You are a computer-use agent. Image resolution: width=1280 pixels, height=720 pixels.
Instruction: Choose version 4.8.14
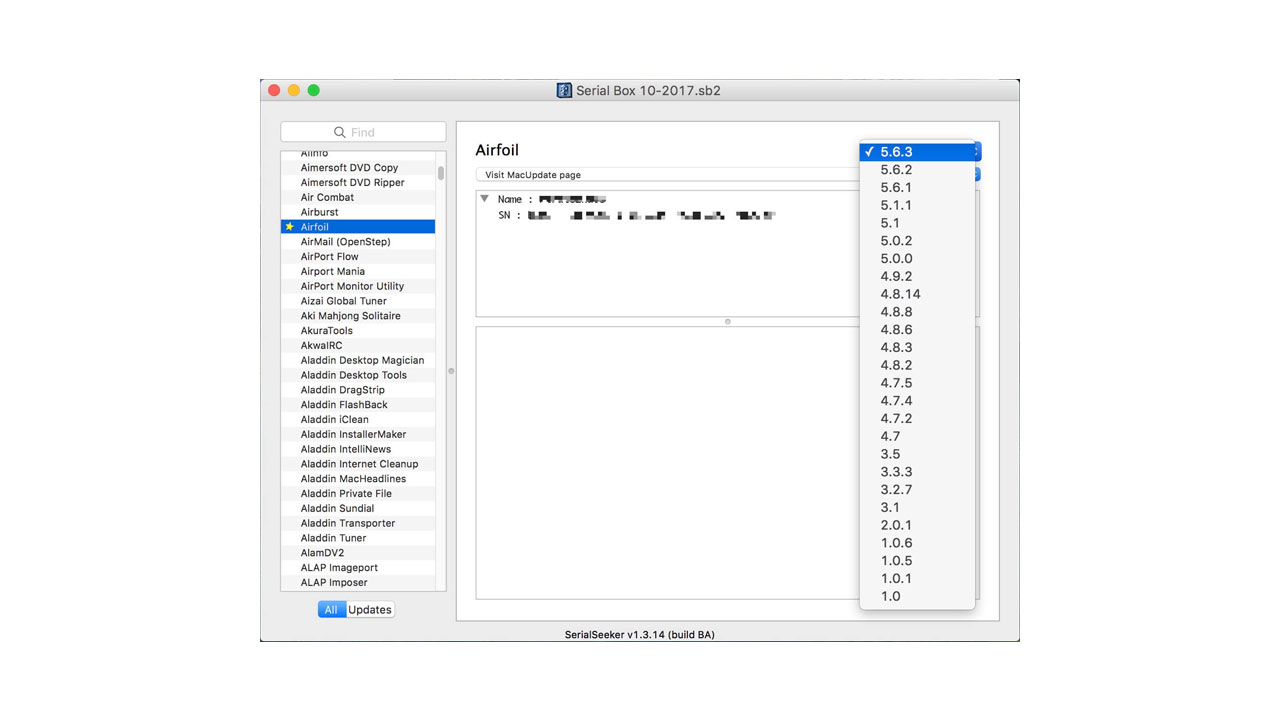917,294
